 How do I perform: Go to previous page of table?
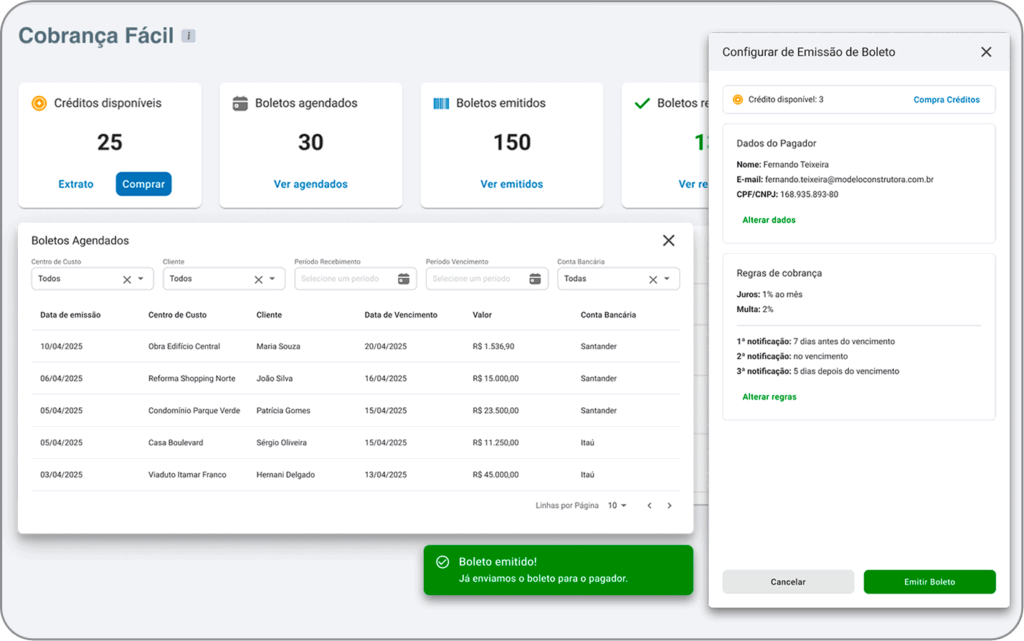(649, 506)
